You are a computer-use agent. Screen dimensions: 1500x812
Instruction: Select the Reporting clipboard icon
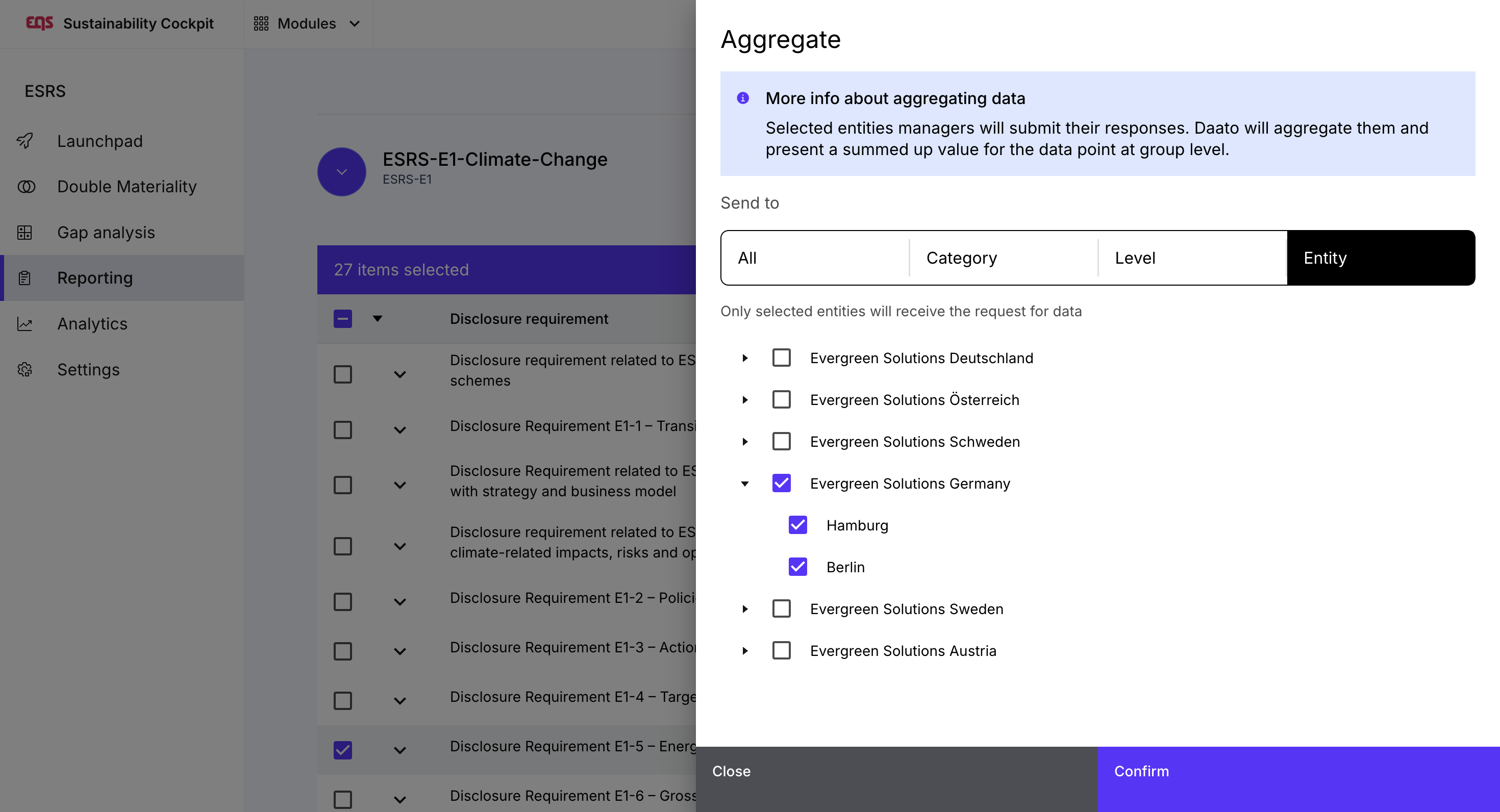(24, 278)
